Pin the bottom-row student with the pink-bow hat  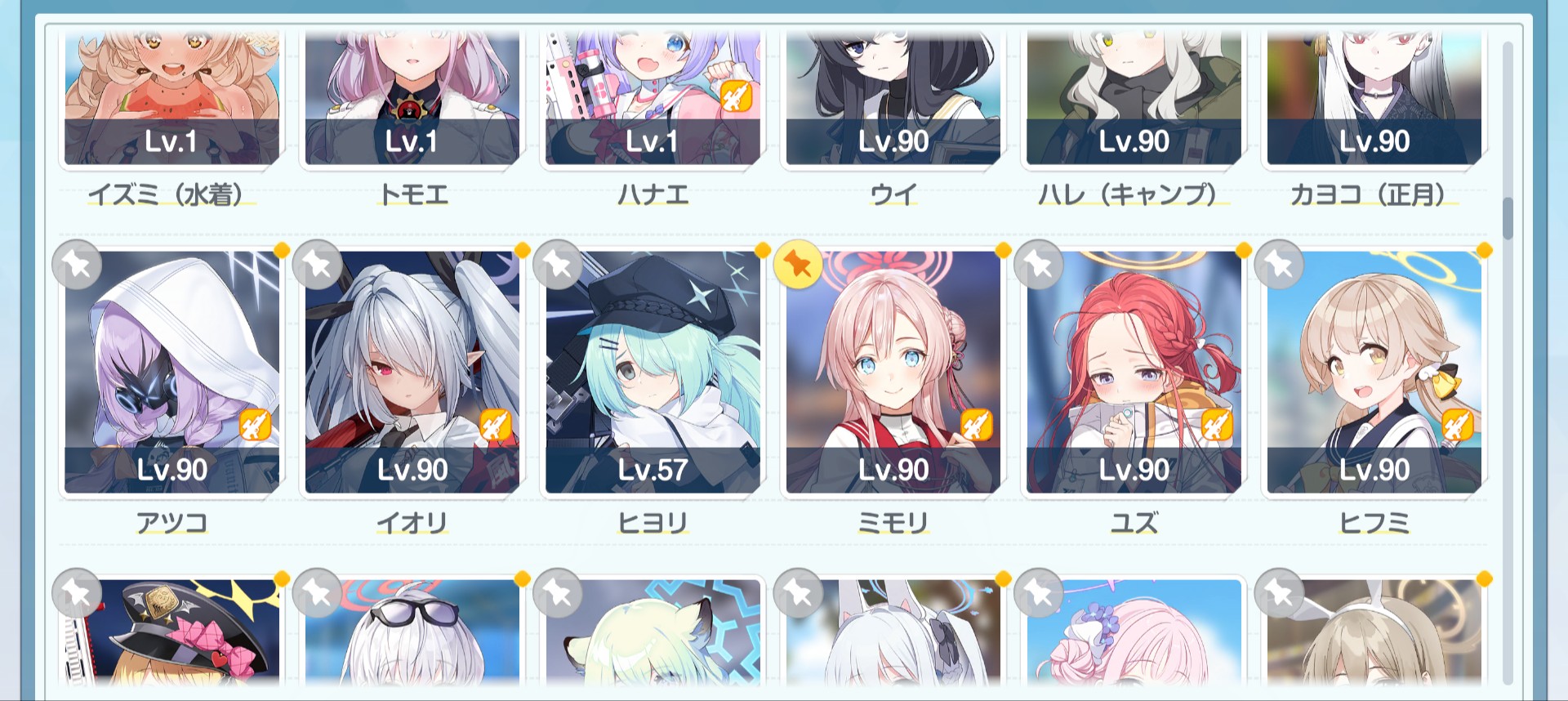coord(77,593)
